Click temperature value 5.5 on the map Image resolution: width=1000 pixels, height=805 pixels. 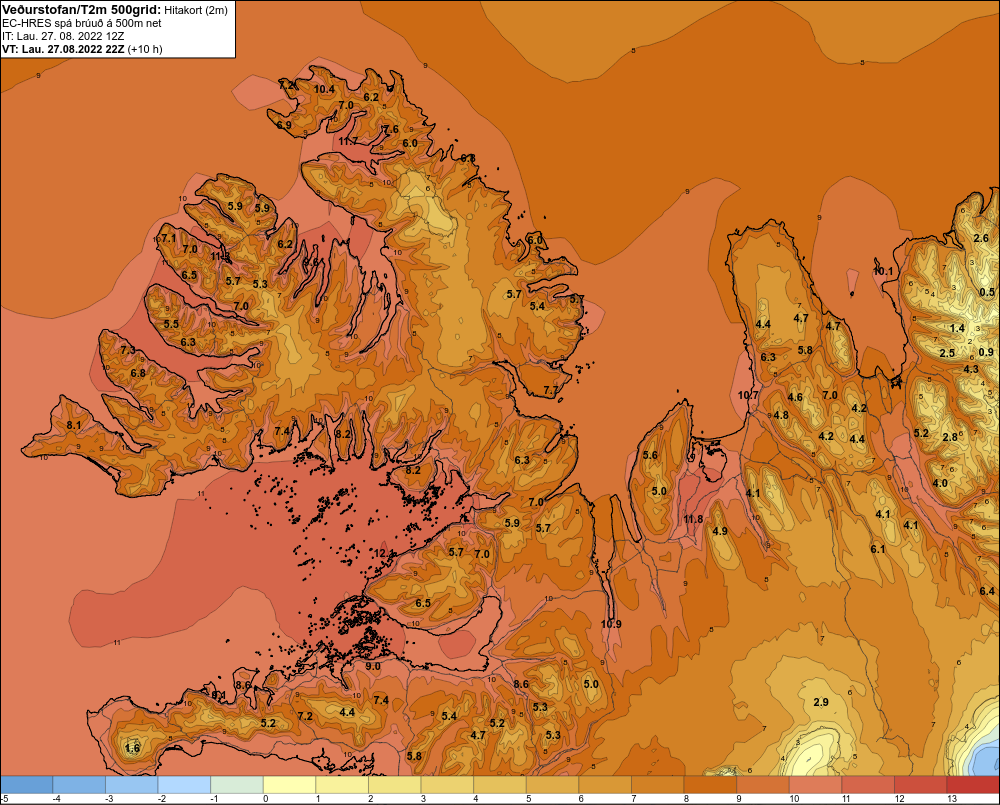(171, 324)
